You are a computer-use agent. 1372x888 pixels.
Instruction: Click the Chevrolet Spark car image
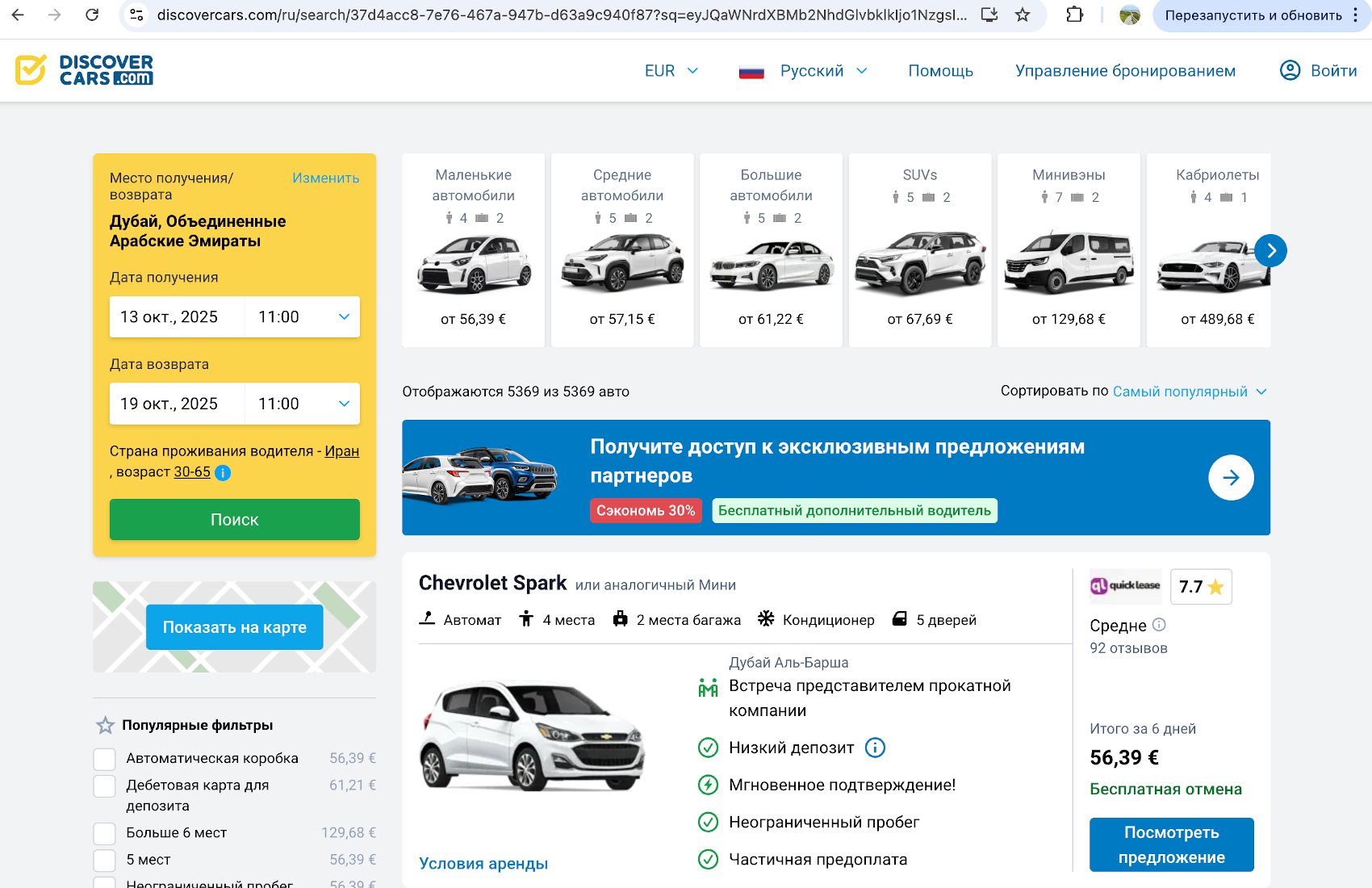click(x=533, y=735)
